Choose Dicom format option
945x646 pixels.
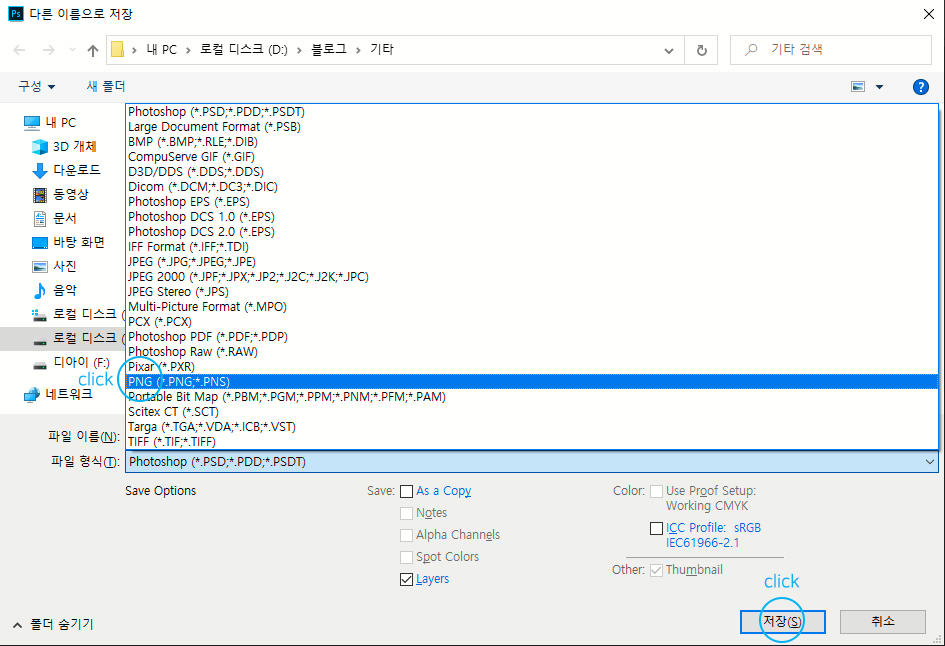[532, 187]
